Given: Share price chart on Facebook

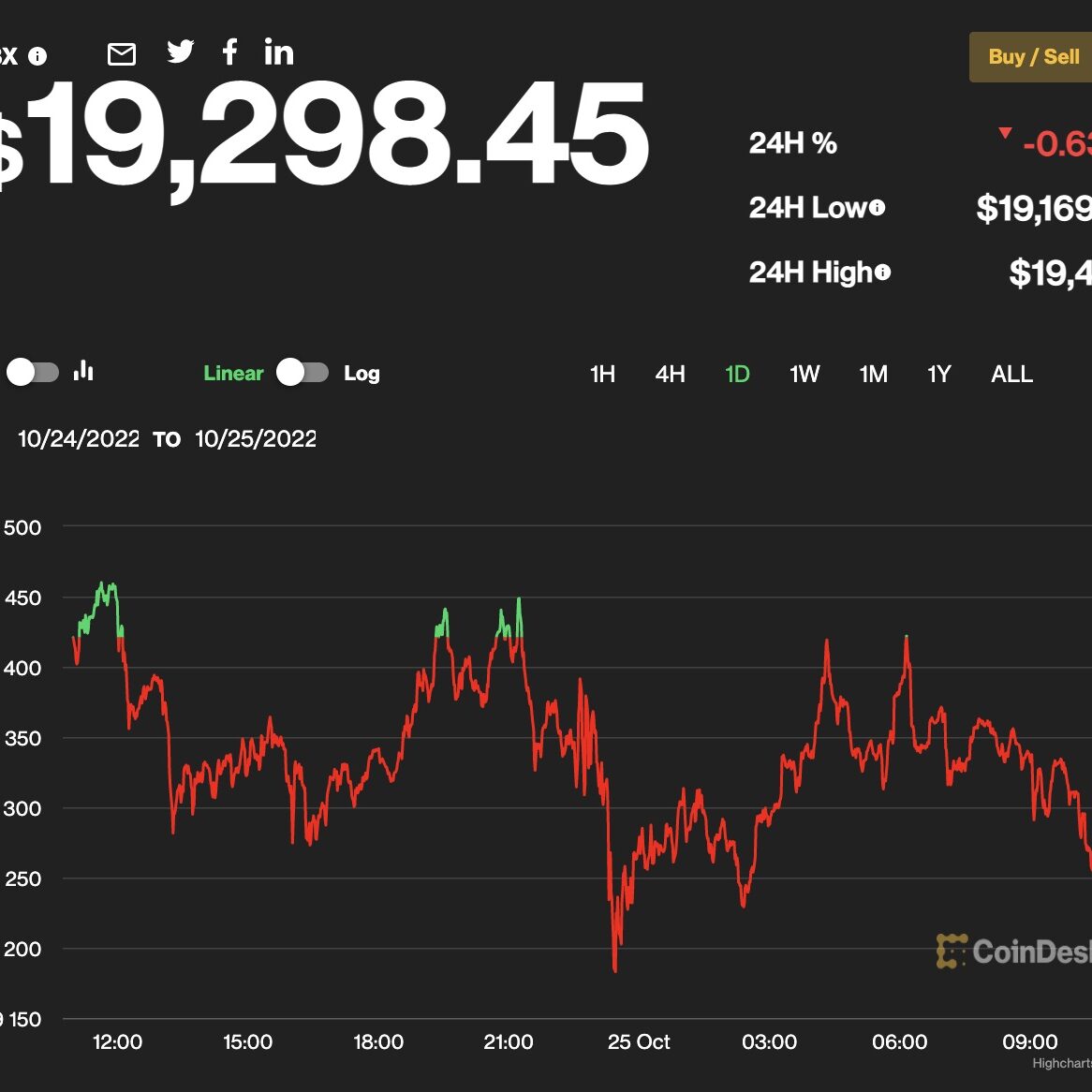Looking at the screenshot, I should [229, 53].
